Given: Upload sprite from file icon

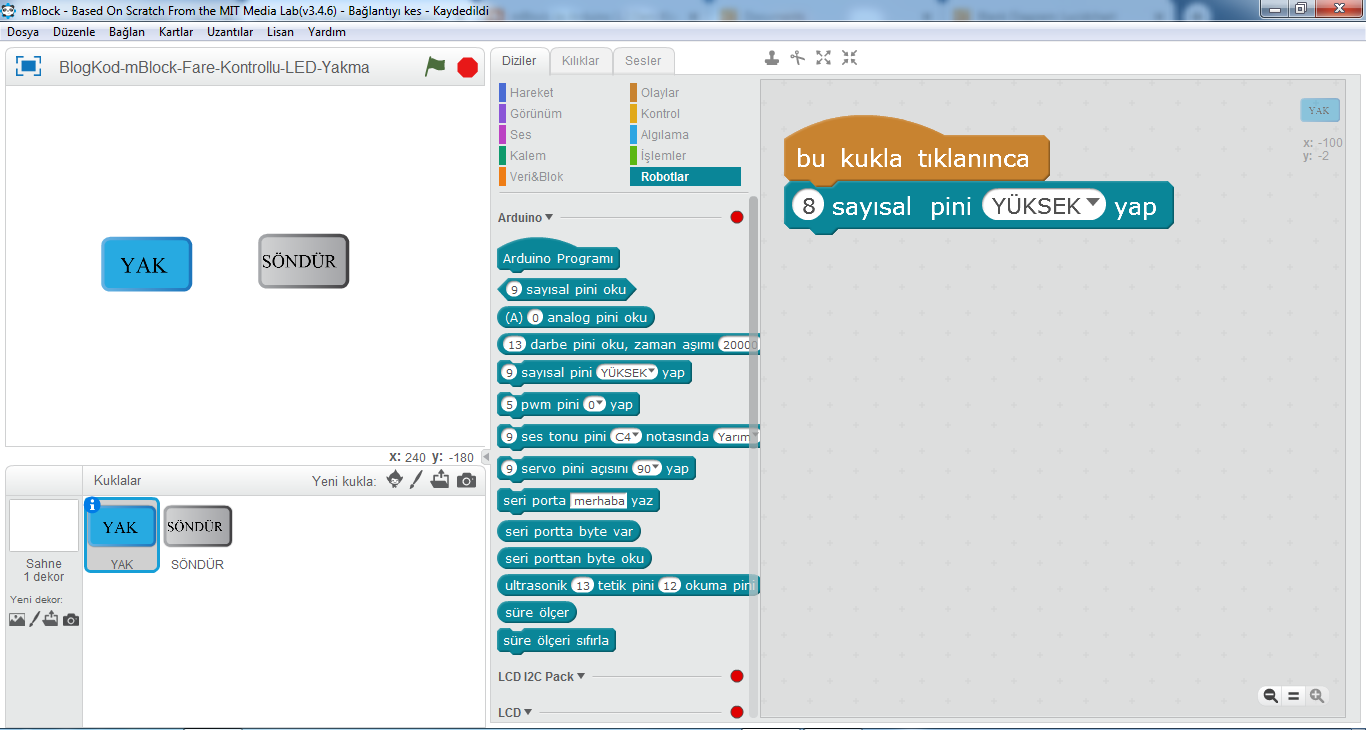Looking at the screenshot, I should pos(441,480).
